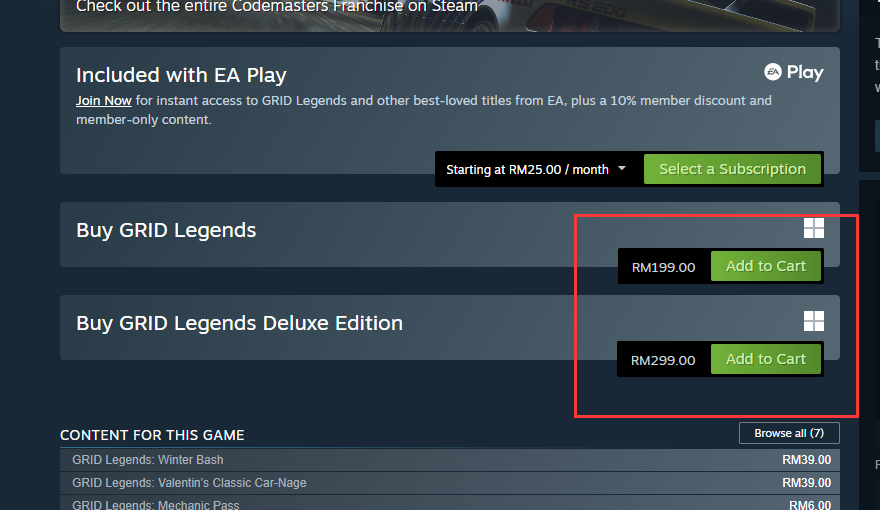Click the RM299.00 price label
The width and height of the screenshot is (880, 510).
(x=663, y=360)
